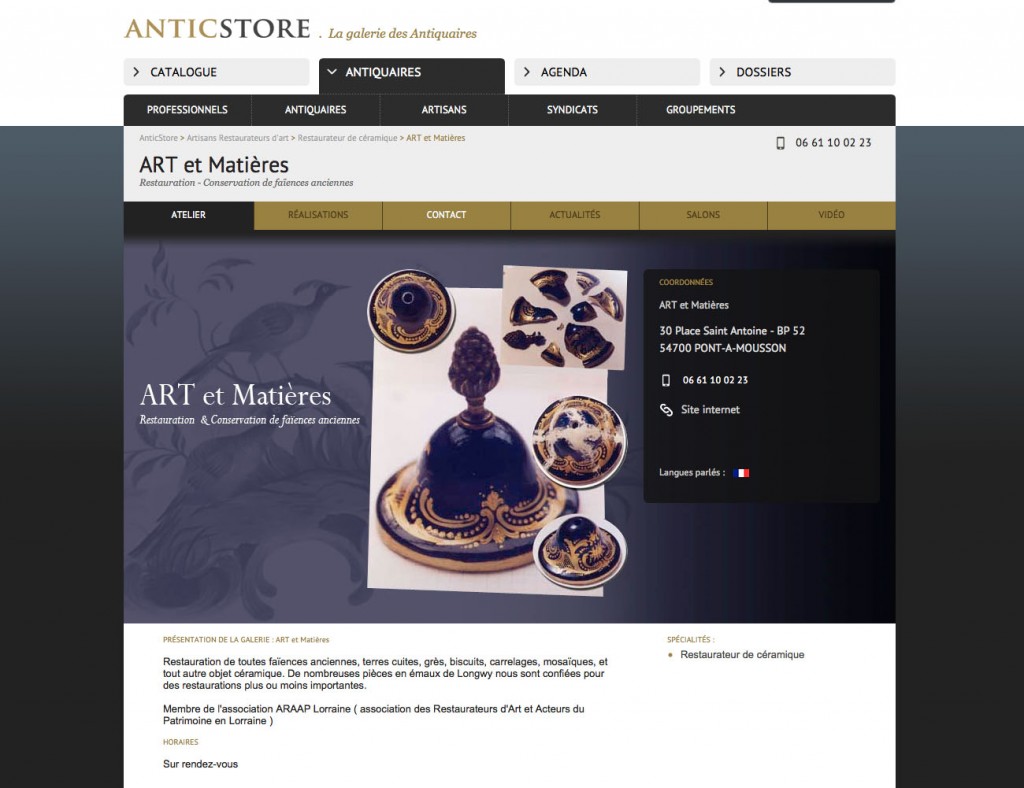Viewport: 1024px width, 788px height.
Task: Click the broken ceramic pieces photo
Action: pyautogui.click(x=565, y=317)
